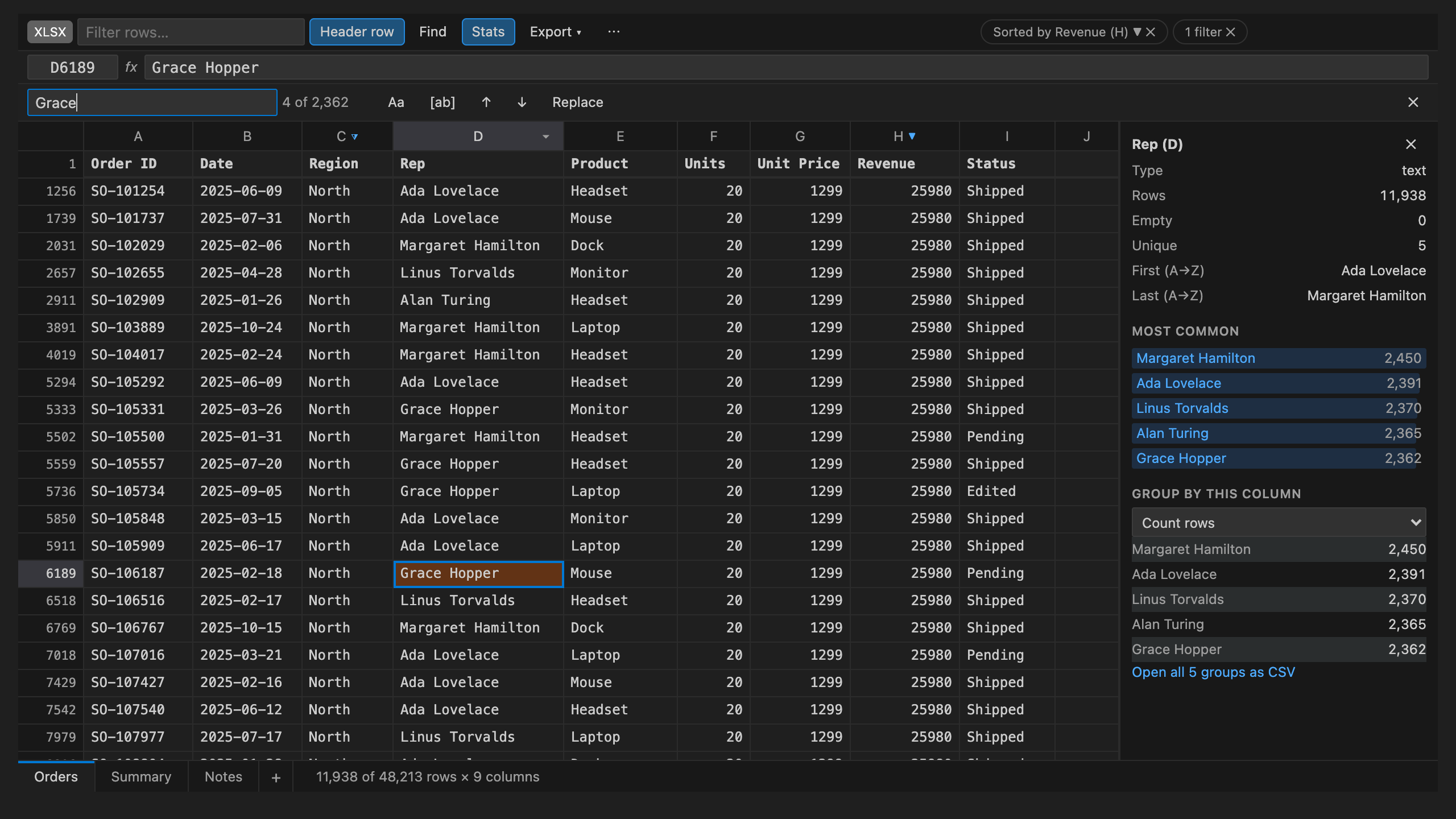Open the Export dropdown
The image size is (1456, 819).
pos(555,32)
